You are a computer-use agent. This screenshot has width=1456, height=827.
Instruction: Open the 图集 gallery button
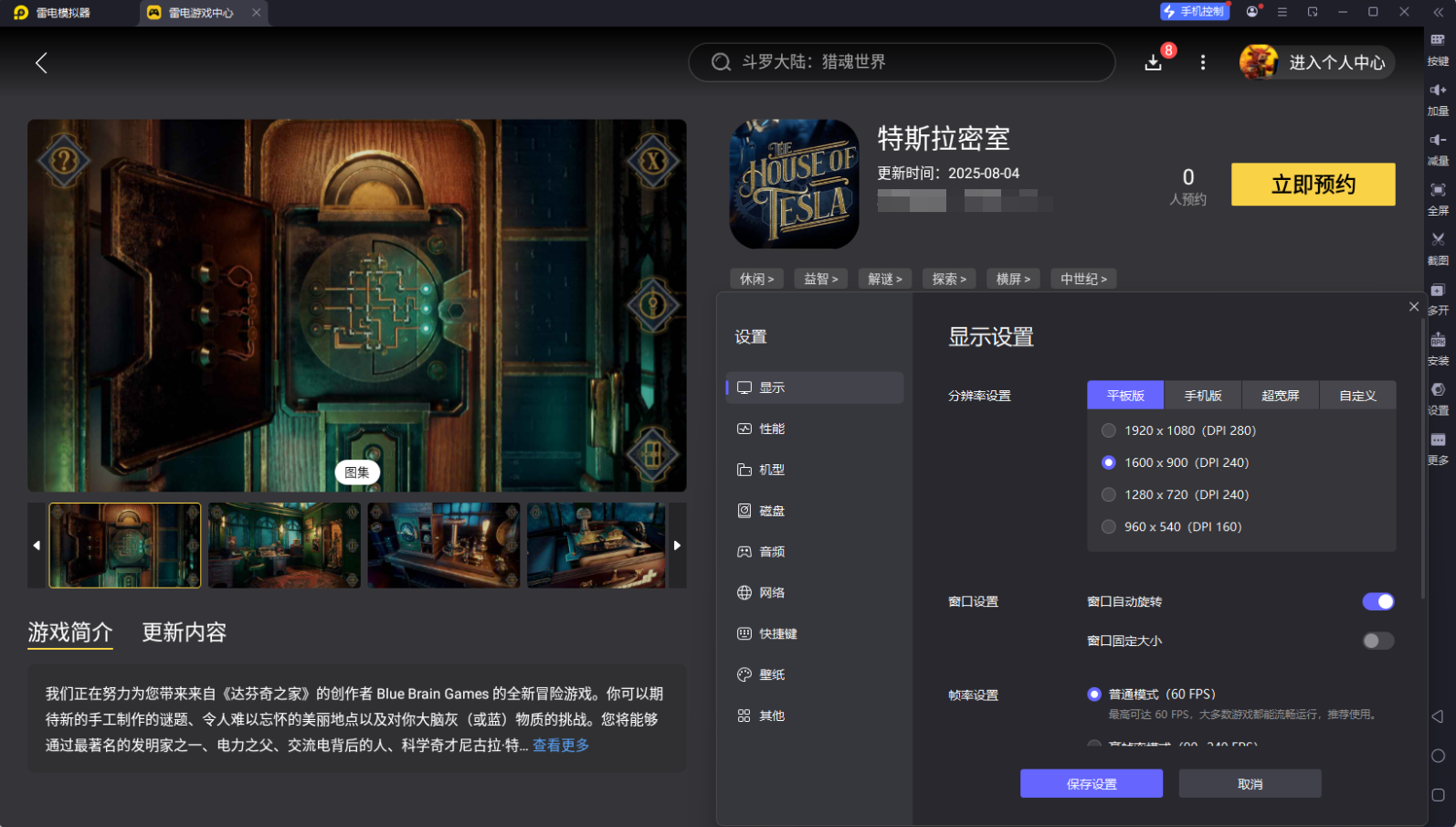pyautogui.click(x=357, y=472)
